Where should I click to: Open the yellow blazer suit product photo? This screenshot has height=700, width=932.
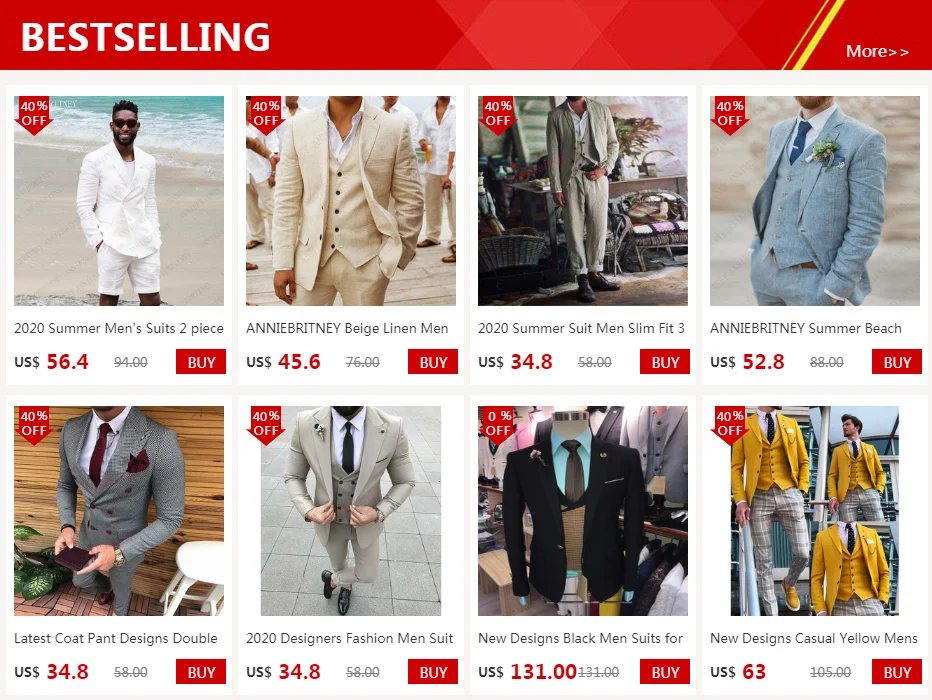tap(814, 511)
